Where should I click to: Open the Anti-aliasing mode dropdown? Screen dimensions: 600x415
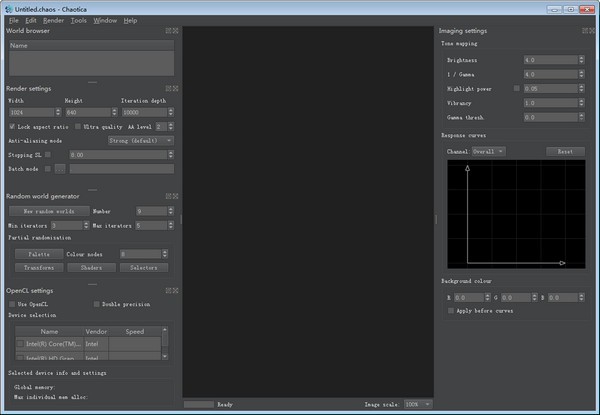(x=140, y=141)
